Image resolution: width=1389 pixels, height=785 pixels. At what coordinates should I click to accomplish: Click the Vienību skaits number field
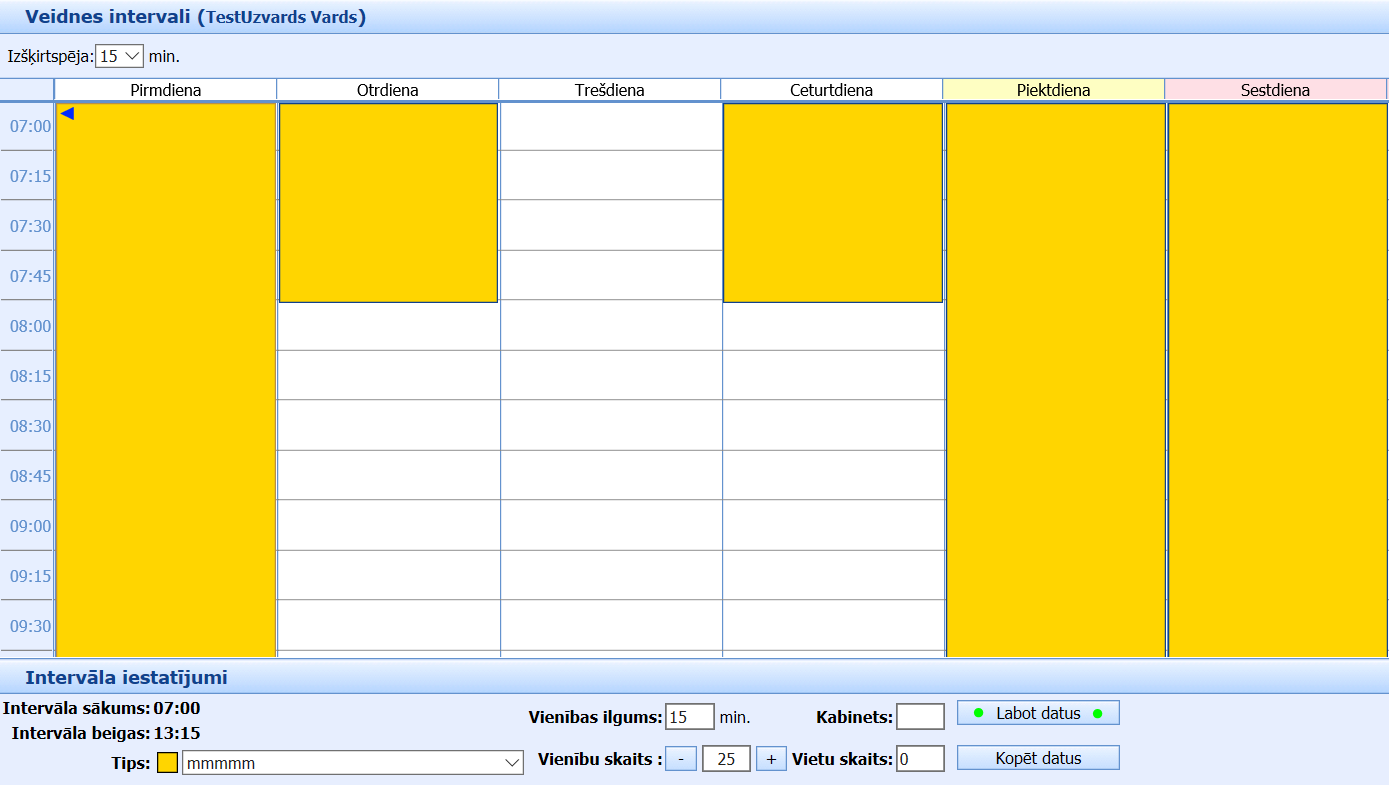pyautogui.click(x=726, y=759)
